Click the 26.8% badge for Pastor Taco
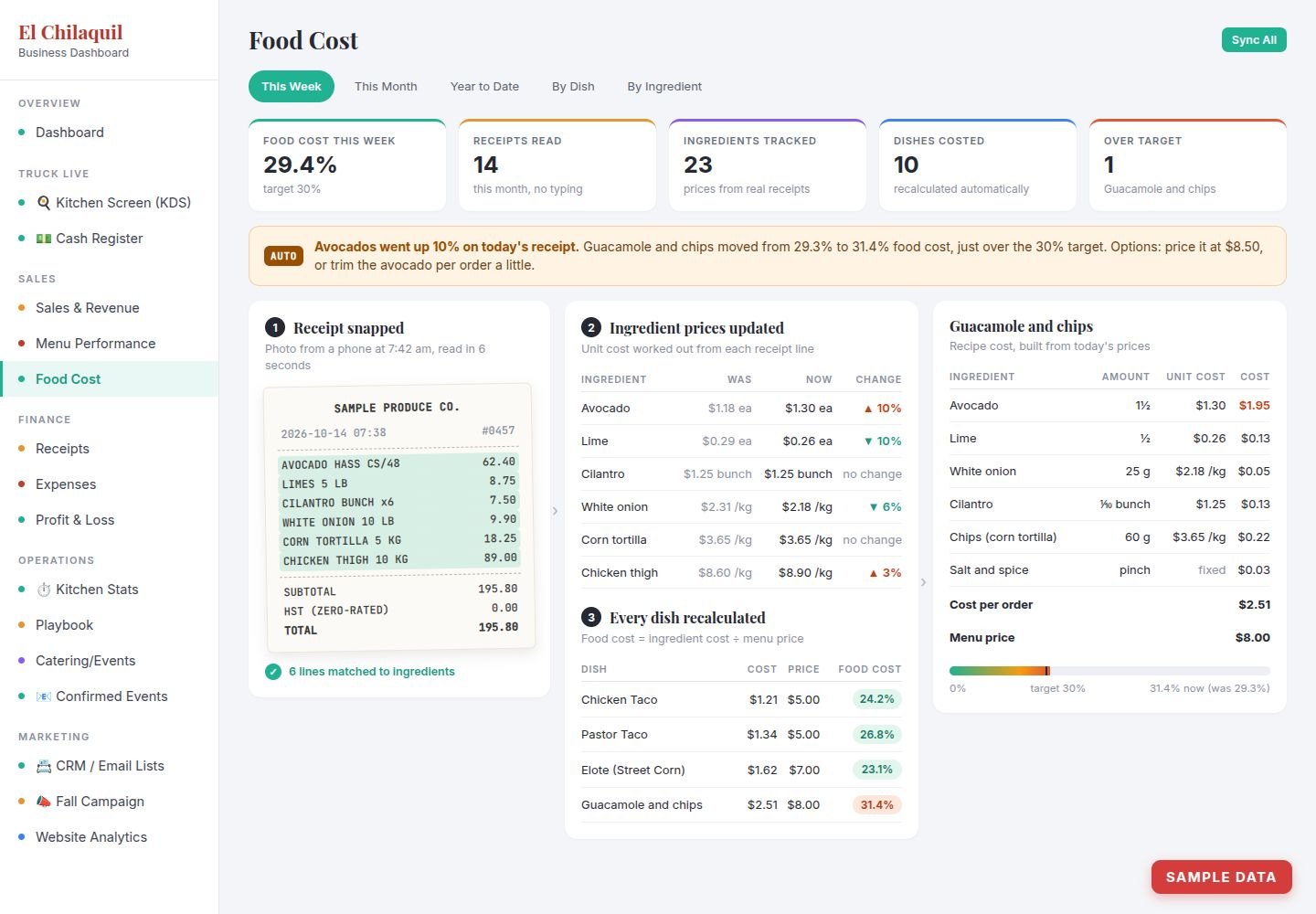 pyautogui.click(x=877, y=735)
